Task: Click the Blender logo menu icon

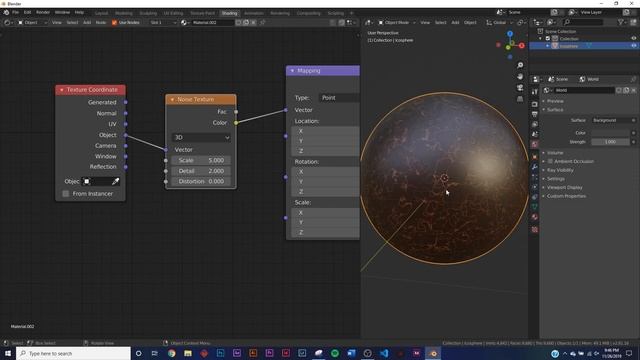Action: click(6, 13)
